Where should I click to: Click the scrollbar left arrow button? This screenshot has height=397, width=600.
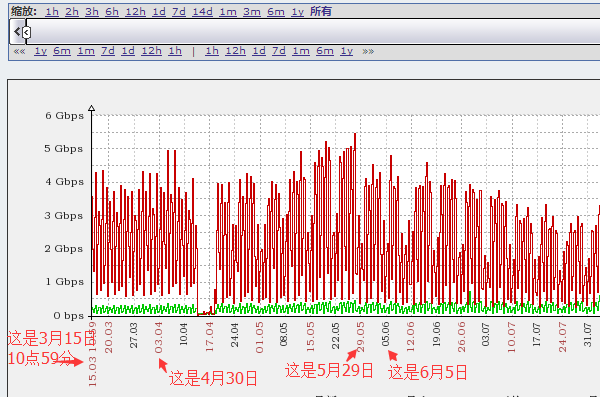(x=16, y=31)
